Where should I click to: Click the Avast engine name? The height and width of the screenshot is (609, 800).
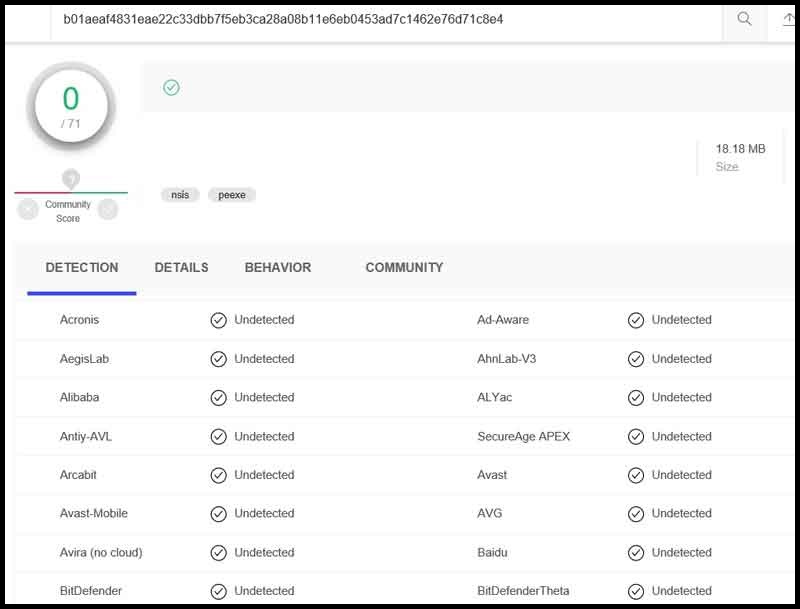click(x=492, y=475)
